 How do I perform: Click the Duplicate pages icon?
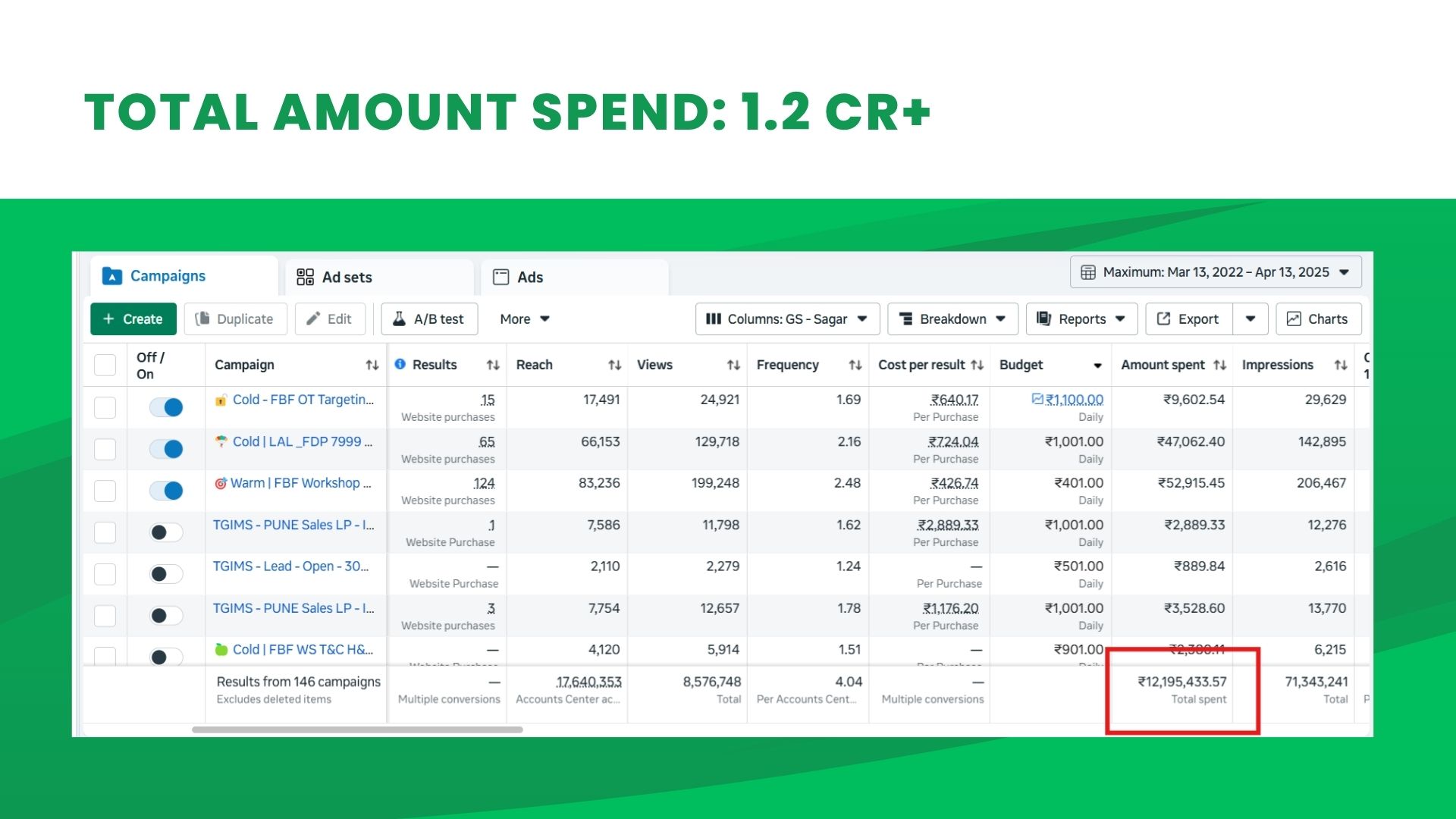coord(202,318)
